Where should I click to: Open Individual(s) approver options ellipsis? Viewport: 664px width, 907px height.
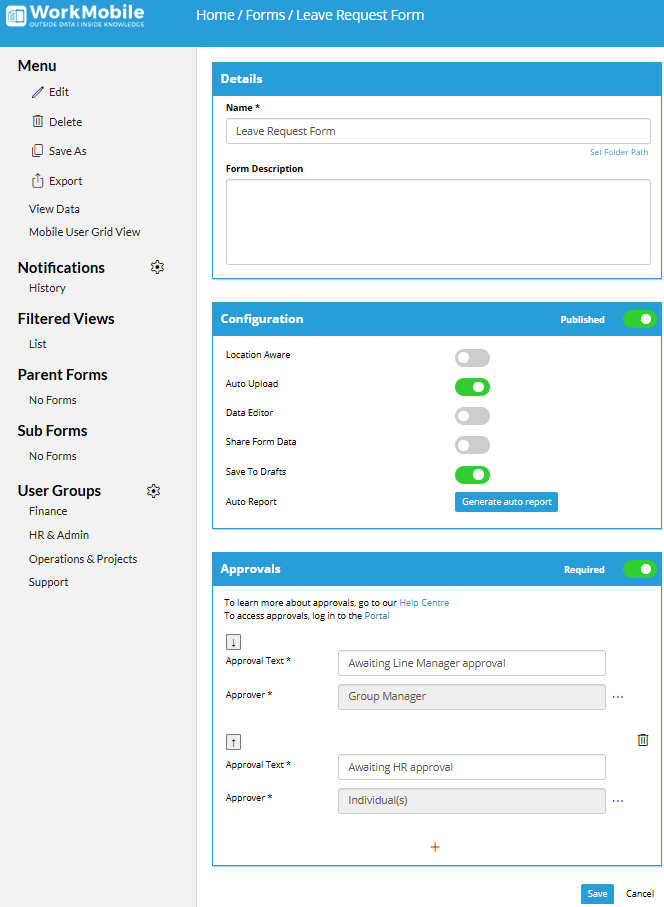coord(618,801)
